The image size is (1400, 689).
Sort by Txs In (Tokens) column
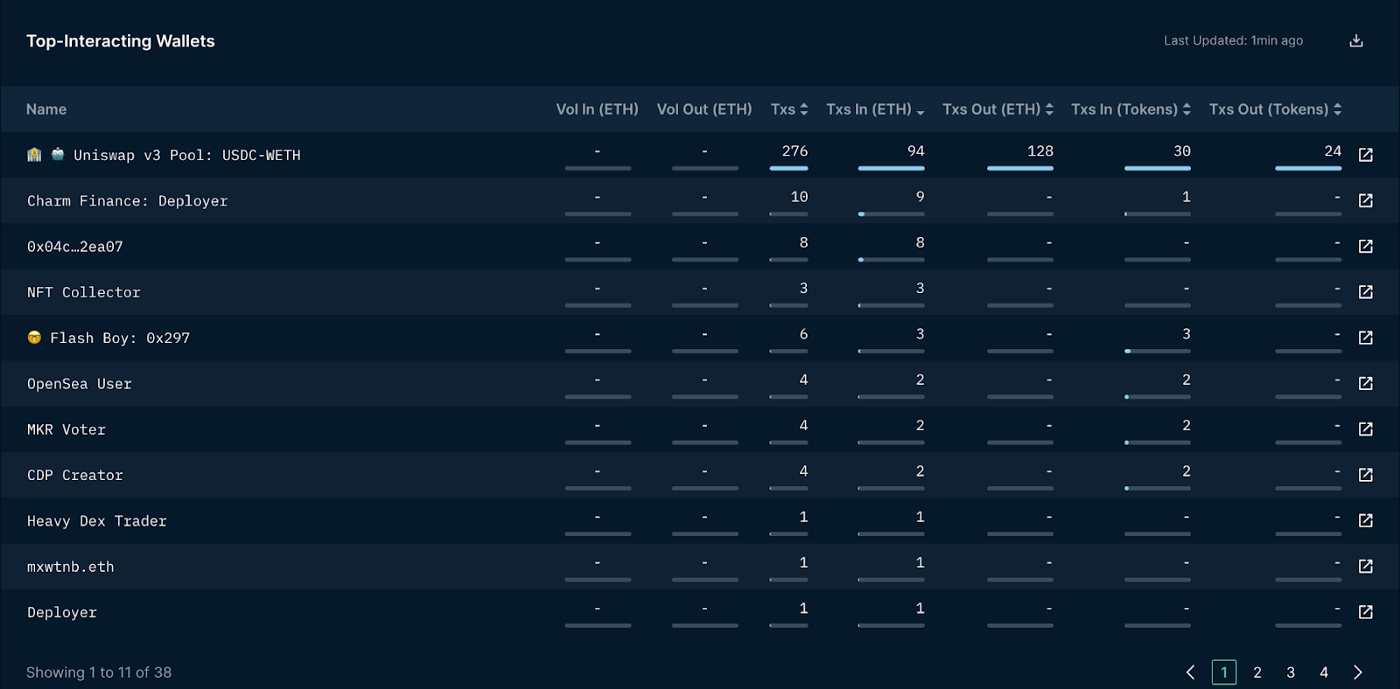click(x=1131, y=109)
